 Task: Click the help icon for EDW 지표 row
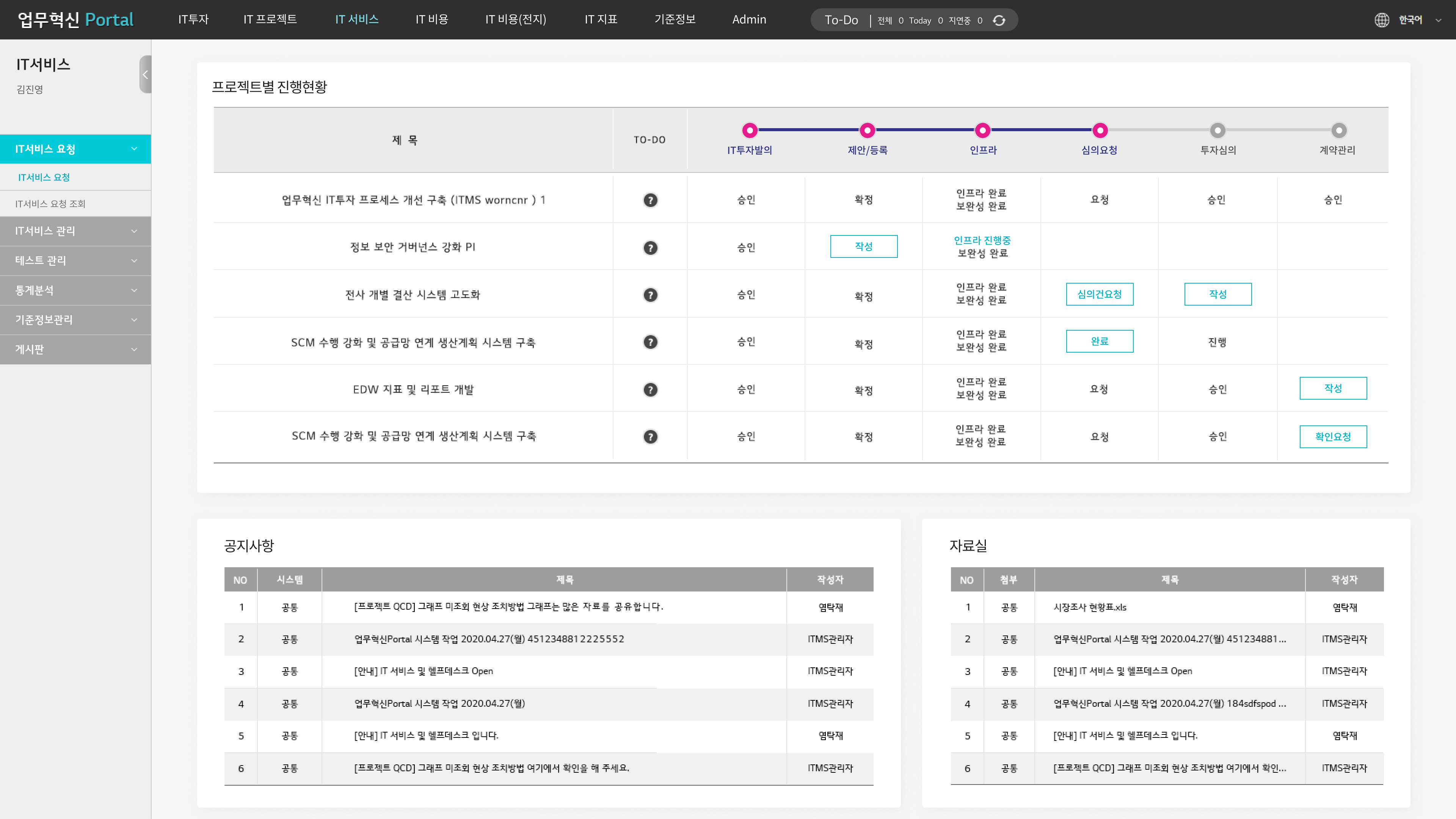[x=651, y=390]
